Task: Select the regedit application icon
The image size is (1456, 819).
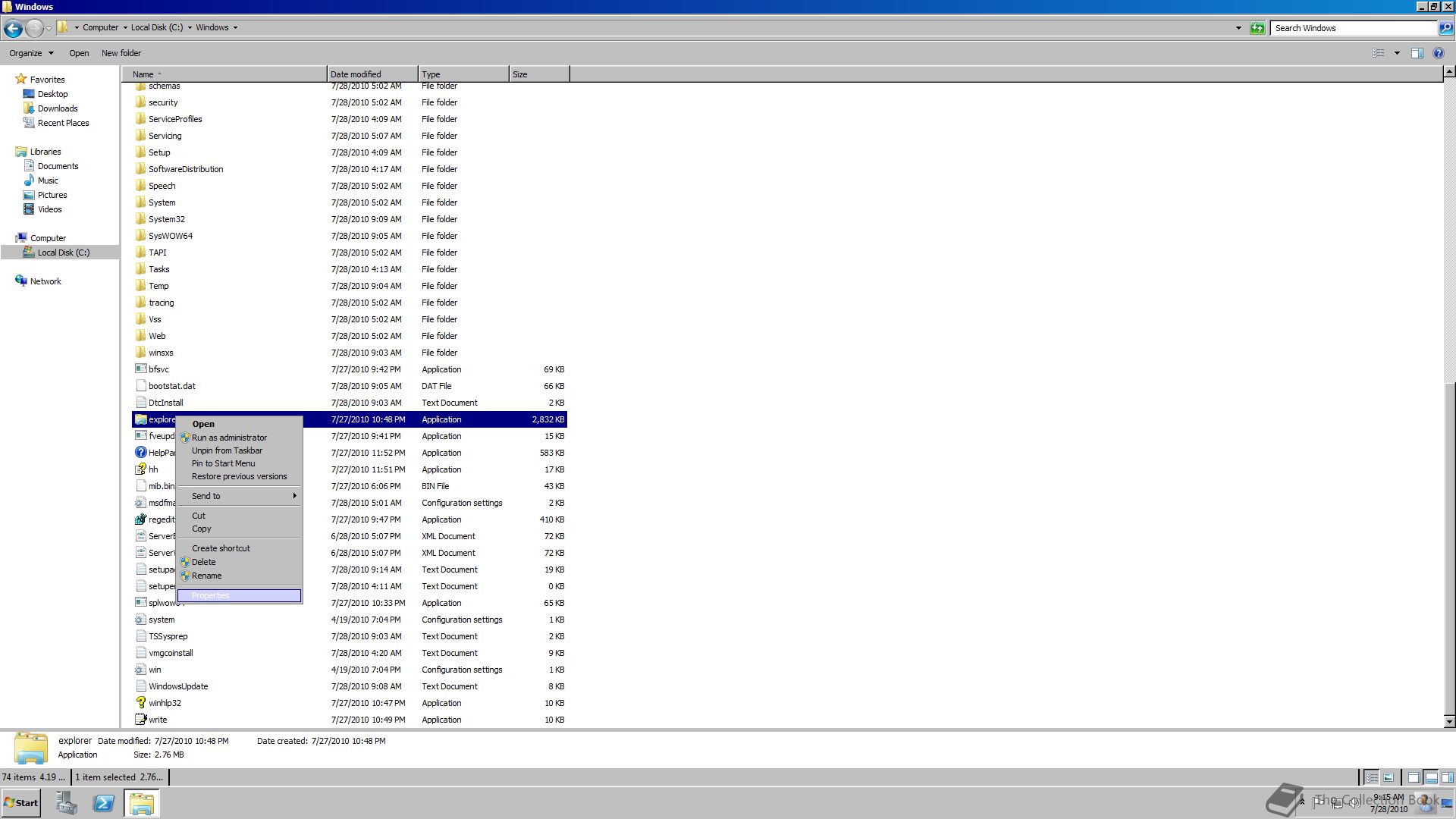Action: click(140, 519)
